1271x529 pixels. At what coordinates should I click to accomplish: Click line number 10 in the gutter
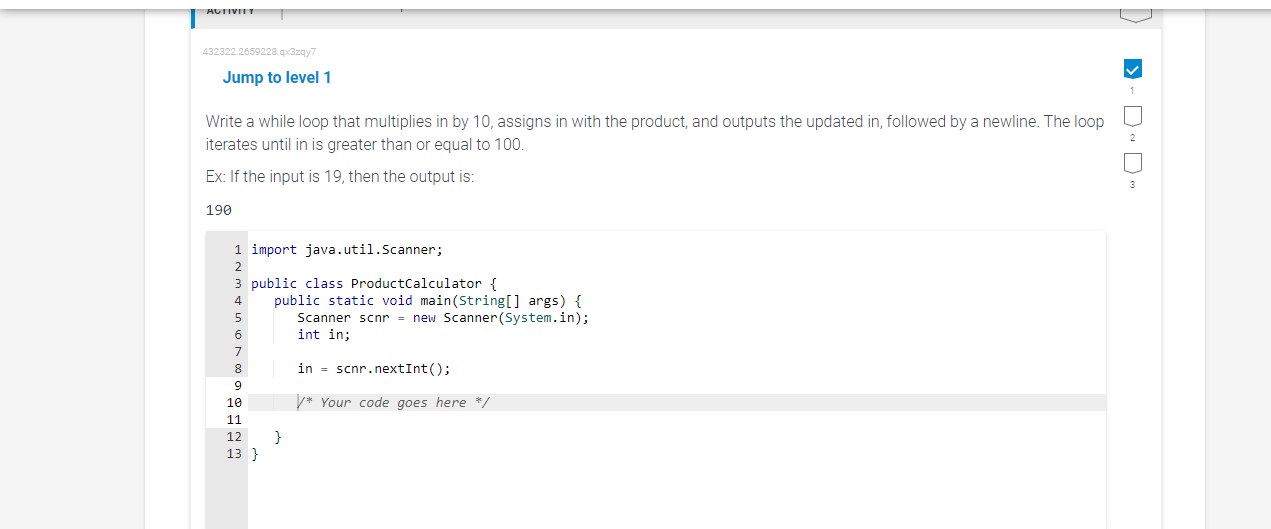tap(234, 402)
